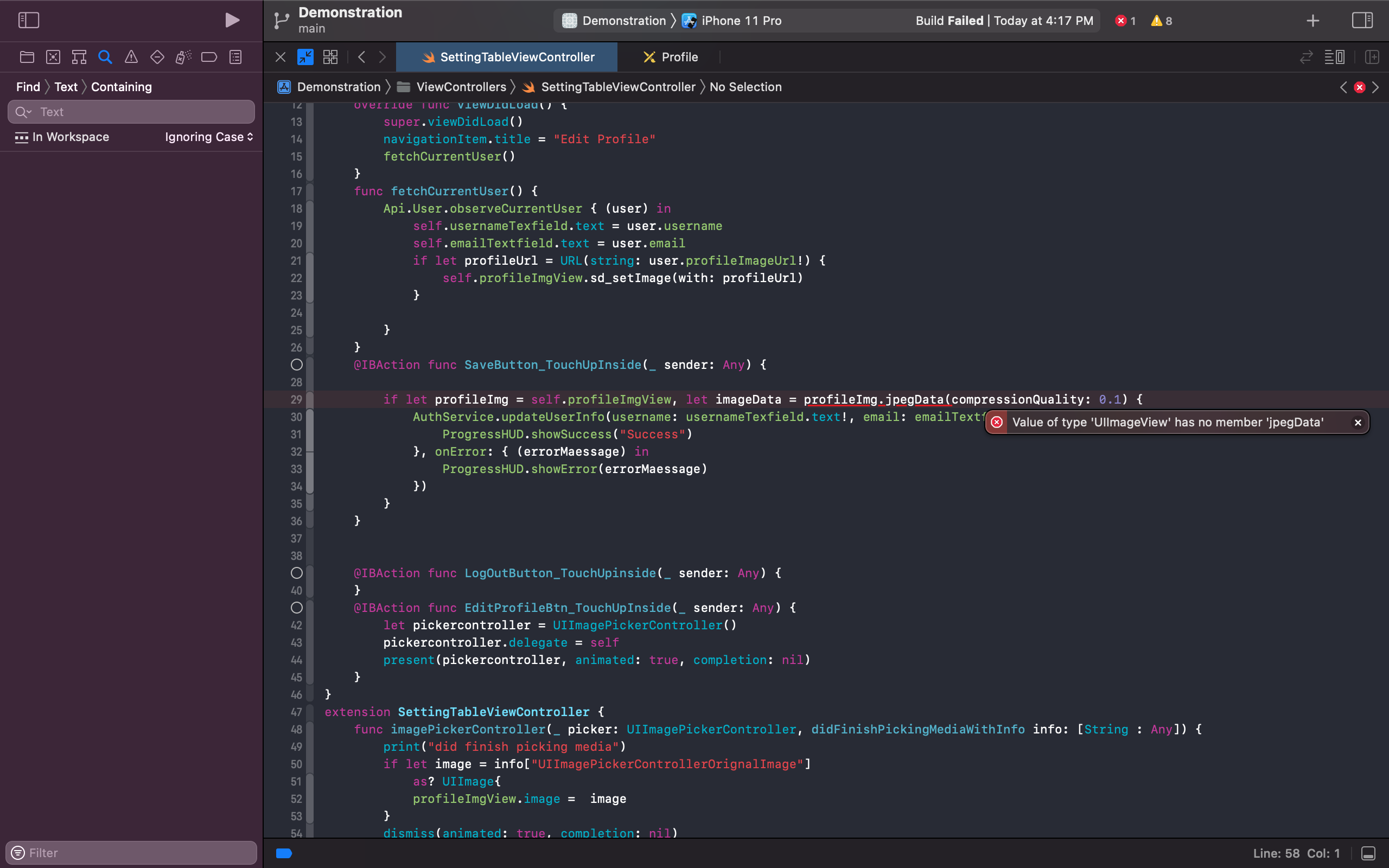The height and width of the screenshot is (868, 1389).
Task: Change the Text search type option
Action: (x=66, y=87)
